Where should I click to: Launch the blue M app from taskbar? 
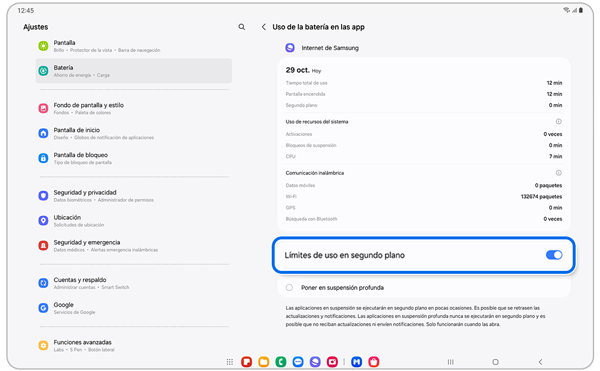[357, 362]
